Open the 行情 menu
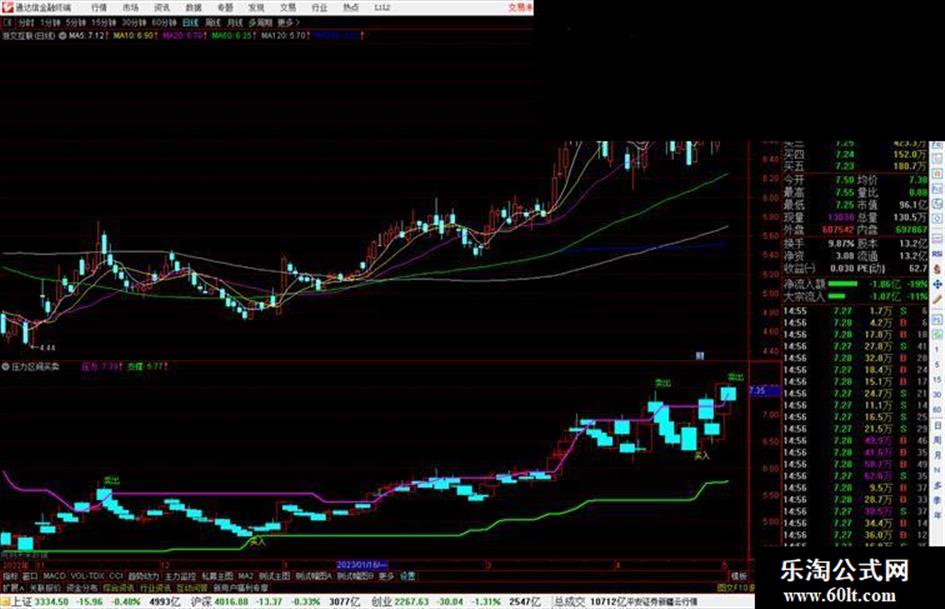This screenshot has height=609, width=945. [x=99, y=7]
